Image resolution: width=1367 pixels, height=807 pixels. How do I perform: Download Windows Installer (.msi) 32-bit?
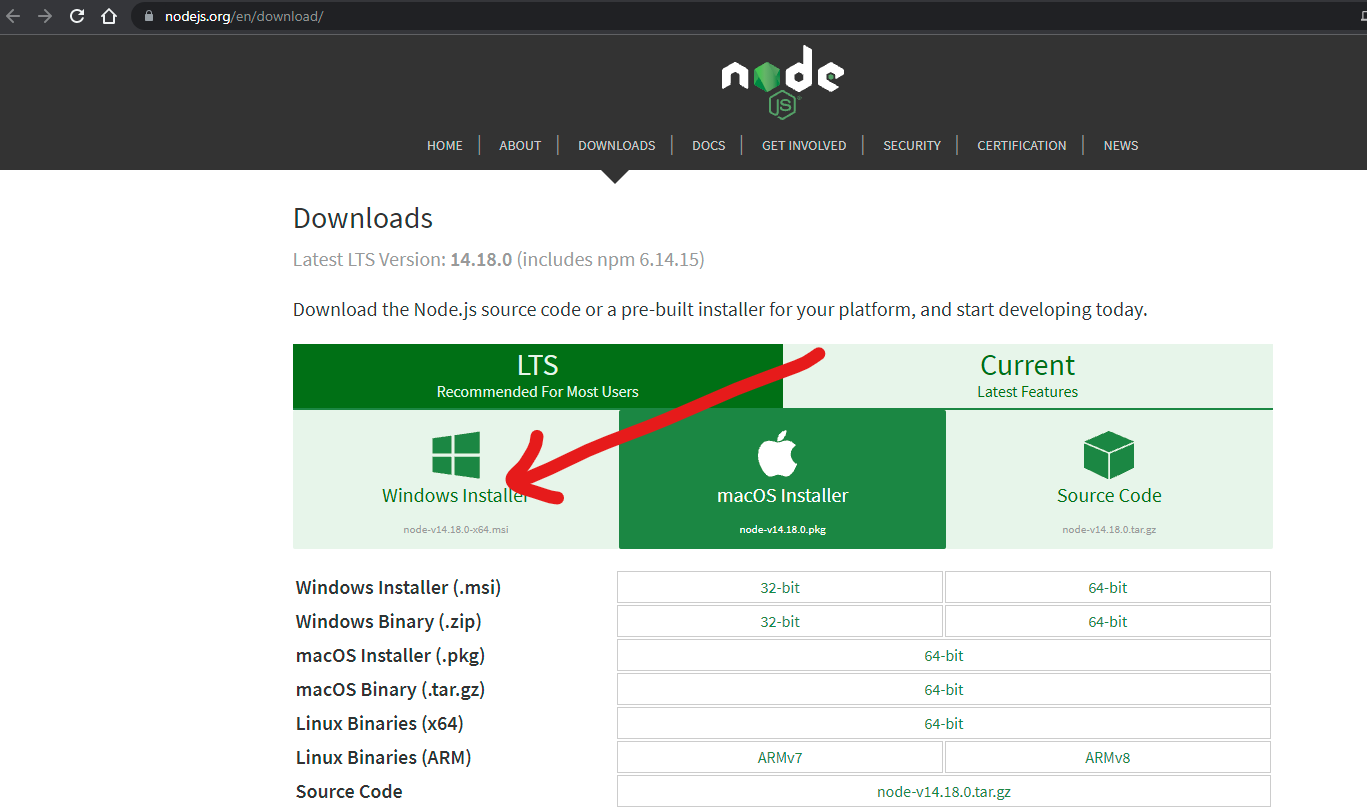[780, 588]
